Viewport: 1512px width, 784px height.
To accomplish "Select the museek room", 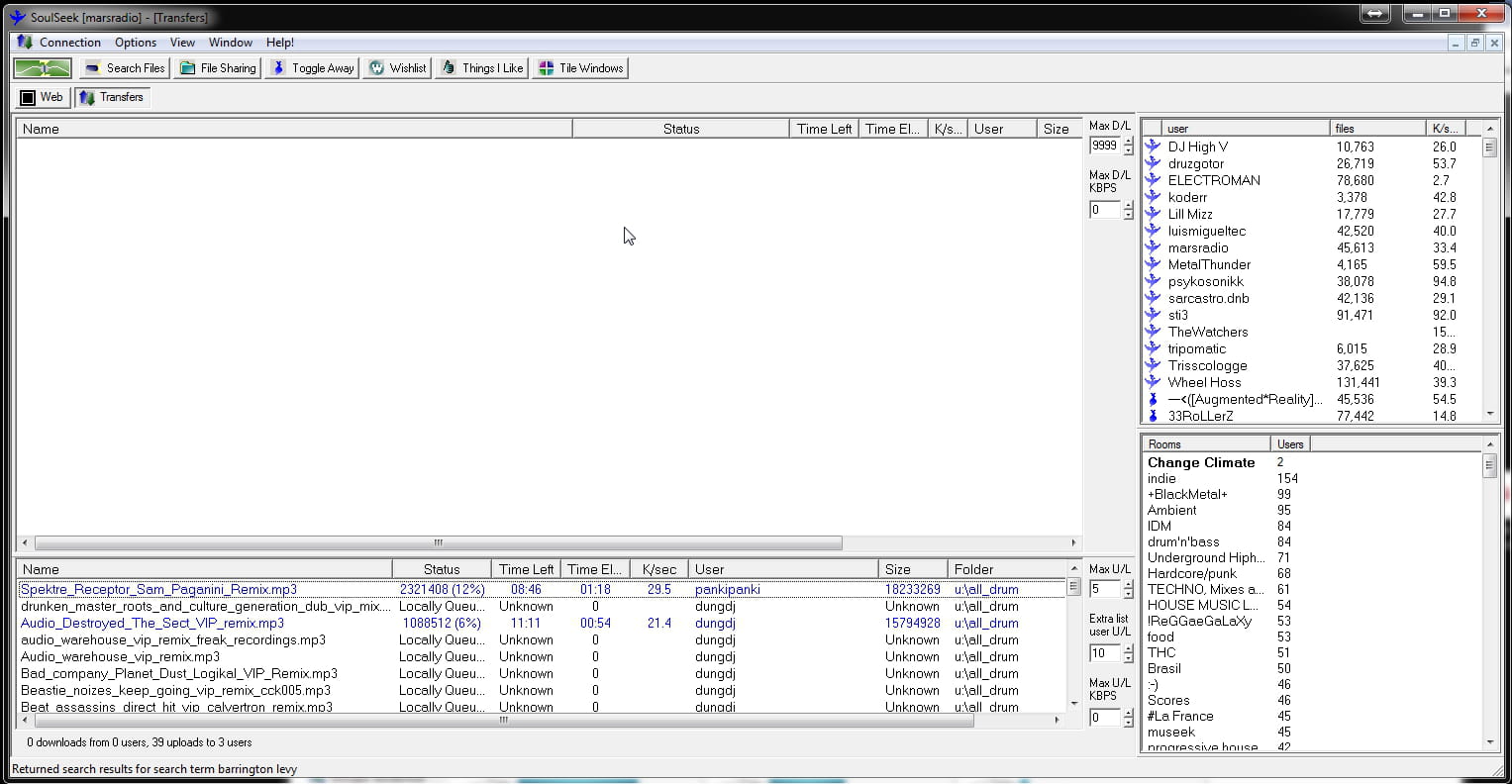I will coord(1171,732).
